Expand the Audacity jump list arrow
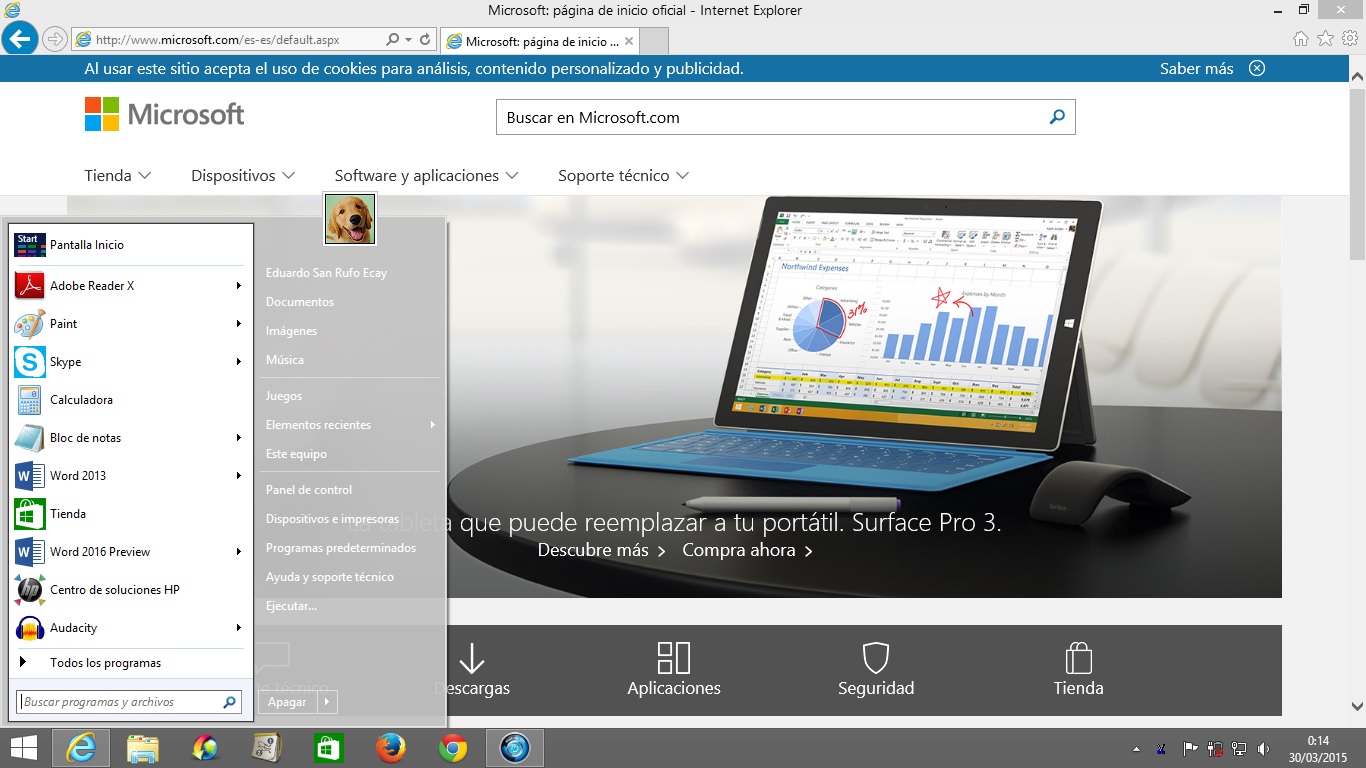 [x=239, y=628]
